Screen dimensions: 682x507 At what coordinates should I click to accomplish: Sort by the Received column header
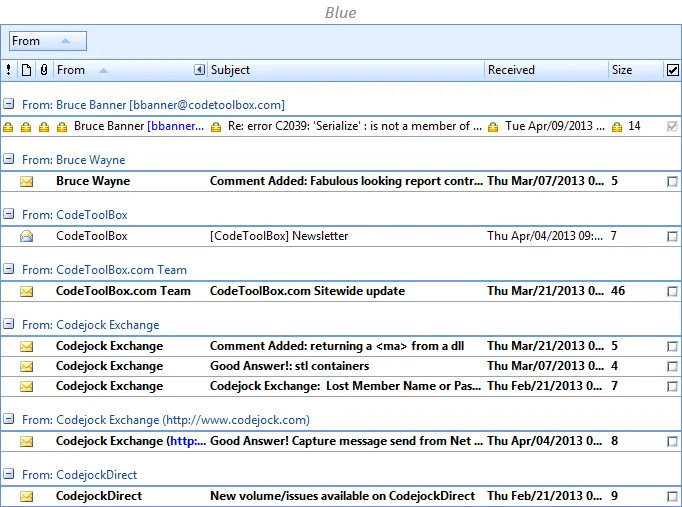(546, 70)
